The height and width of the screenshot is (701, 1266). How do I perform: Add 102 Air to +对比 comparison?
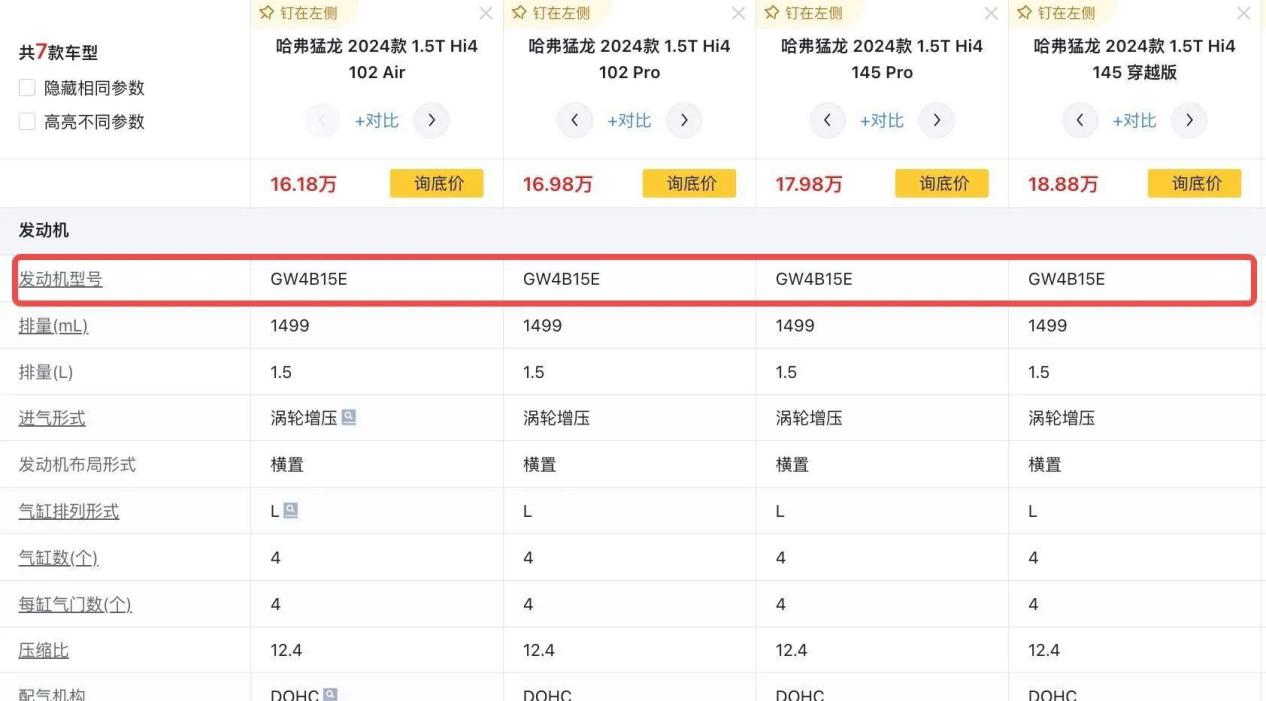click(377, 120)
